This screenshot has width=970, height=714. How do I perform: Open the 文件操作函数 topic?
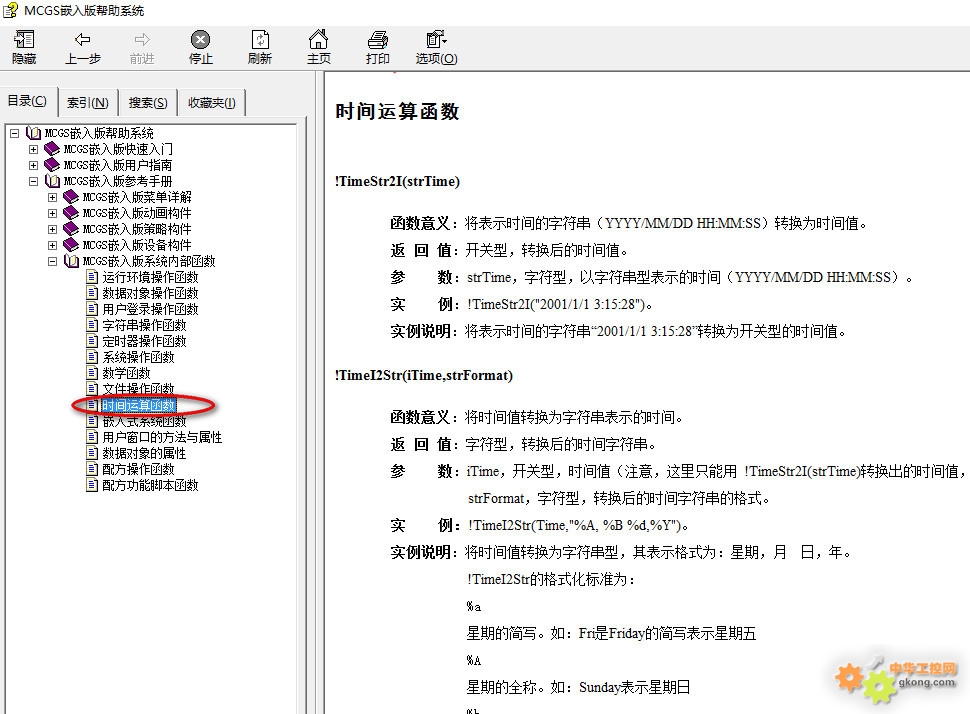(139, 389)
